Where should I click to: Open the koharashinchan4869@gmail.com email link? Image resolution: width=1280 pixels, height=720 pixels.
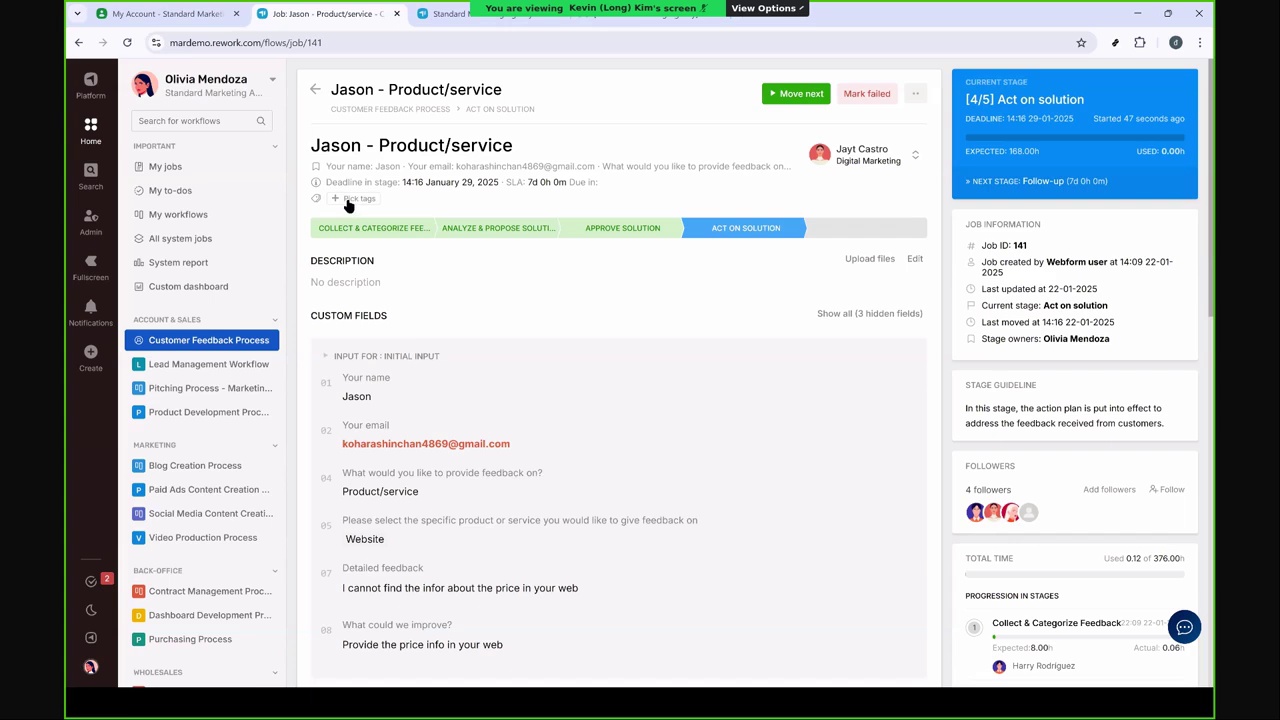tap(426, 444)
